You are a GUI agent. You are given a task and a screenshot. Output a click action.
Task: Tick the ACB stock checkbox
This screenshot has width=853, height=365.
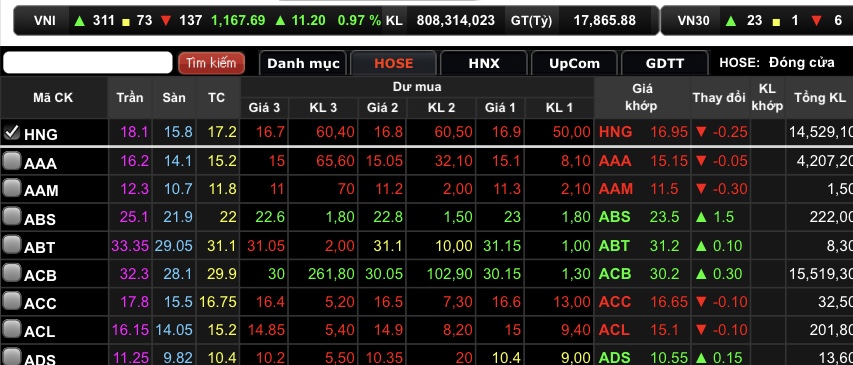coord(11,272)
